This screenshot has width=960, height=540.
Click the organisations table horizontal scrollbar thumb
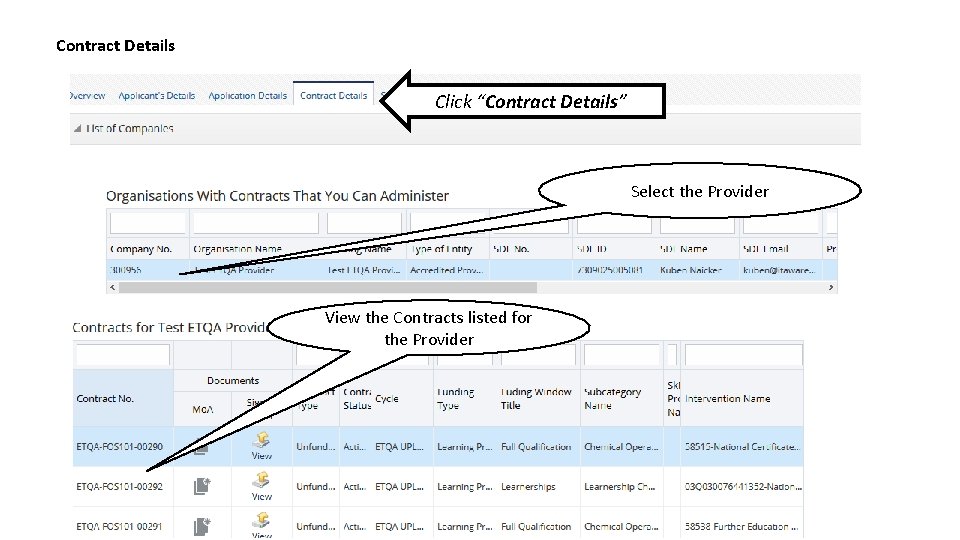(x=328, y=287)
